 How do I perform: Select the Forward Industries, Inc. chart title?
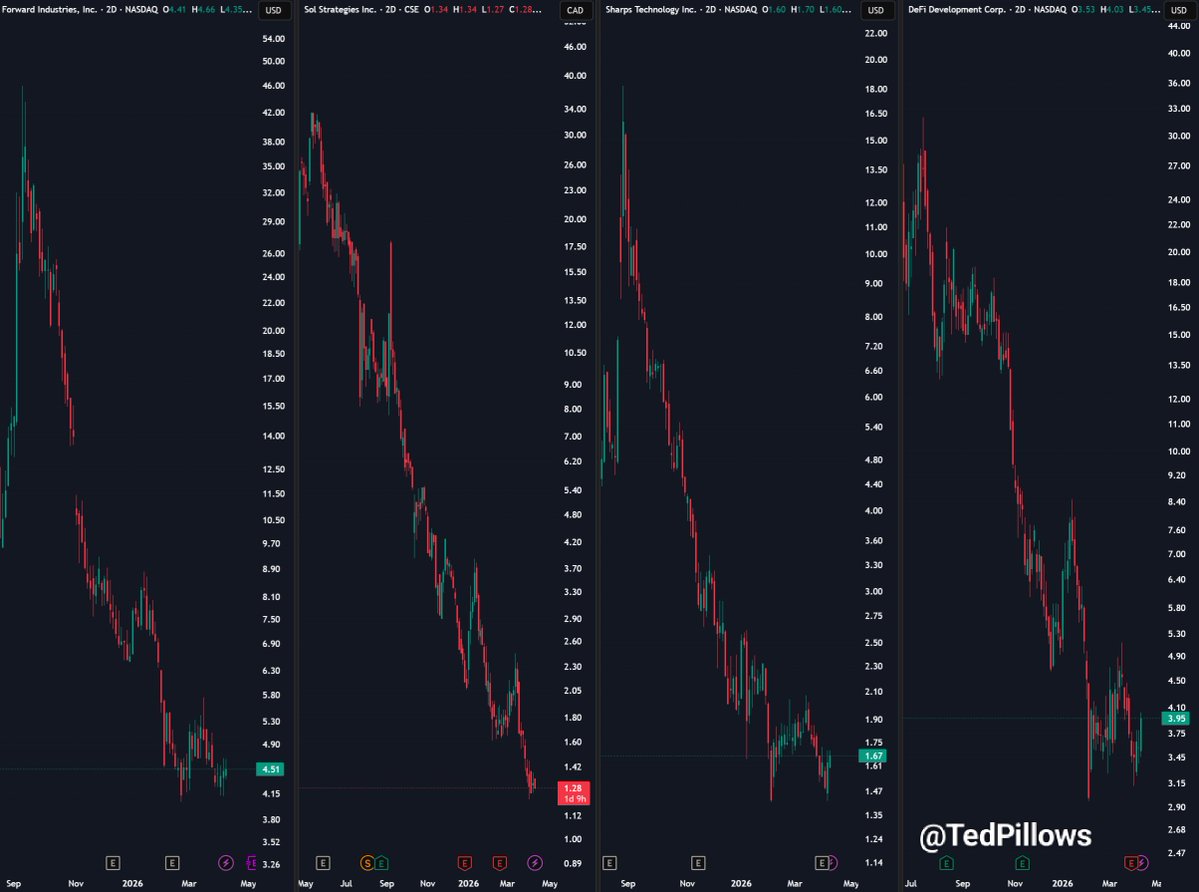50,10
